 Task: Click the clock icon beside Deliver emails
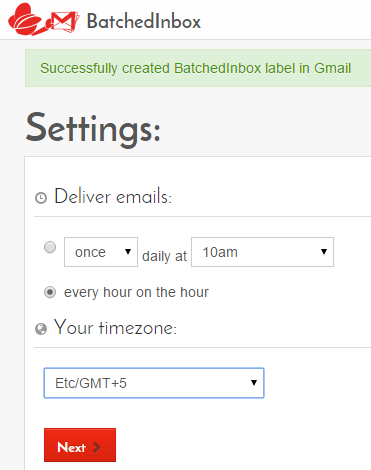pyautogui.click(x=41, y=198)
